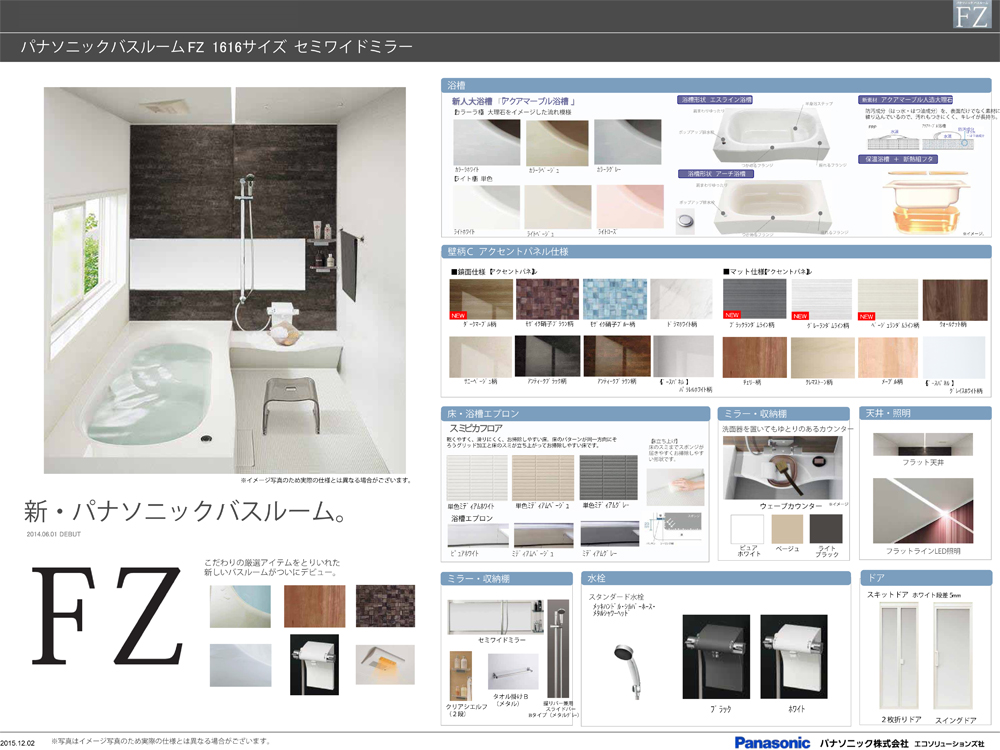
Task: Select the blue mosaic glass panel swatch
Action: 614,299
